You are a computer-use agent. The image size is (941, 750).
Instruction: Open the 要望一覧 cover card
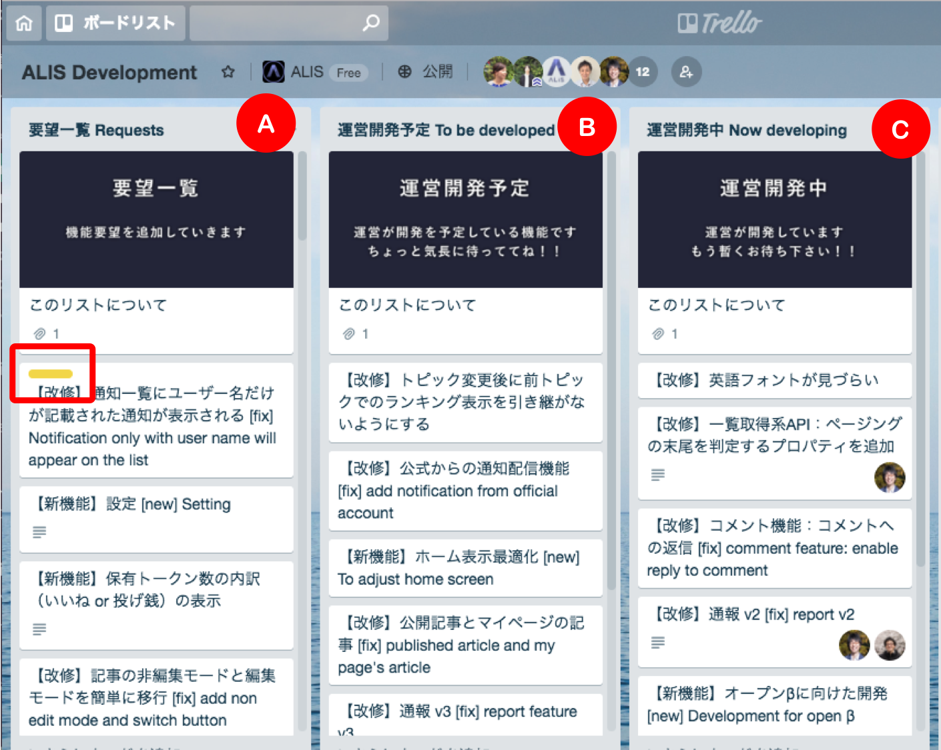coord(156,219)
